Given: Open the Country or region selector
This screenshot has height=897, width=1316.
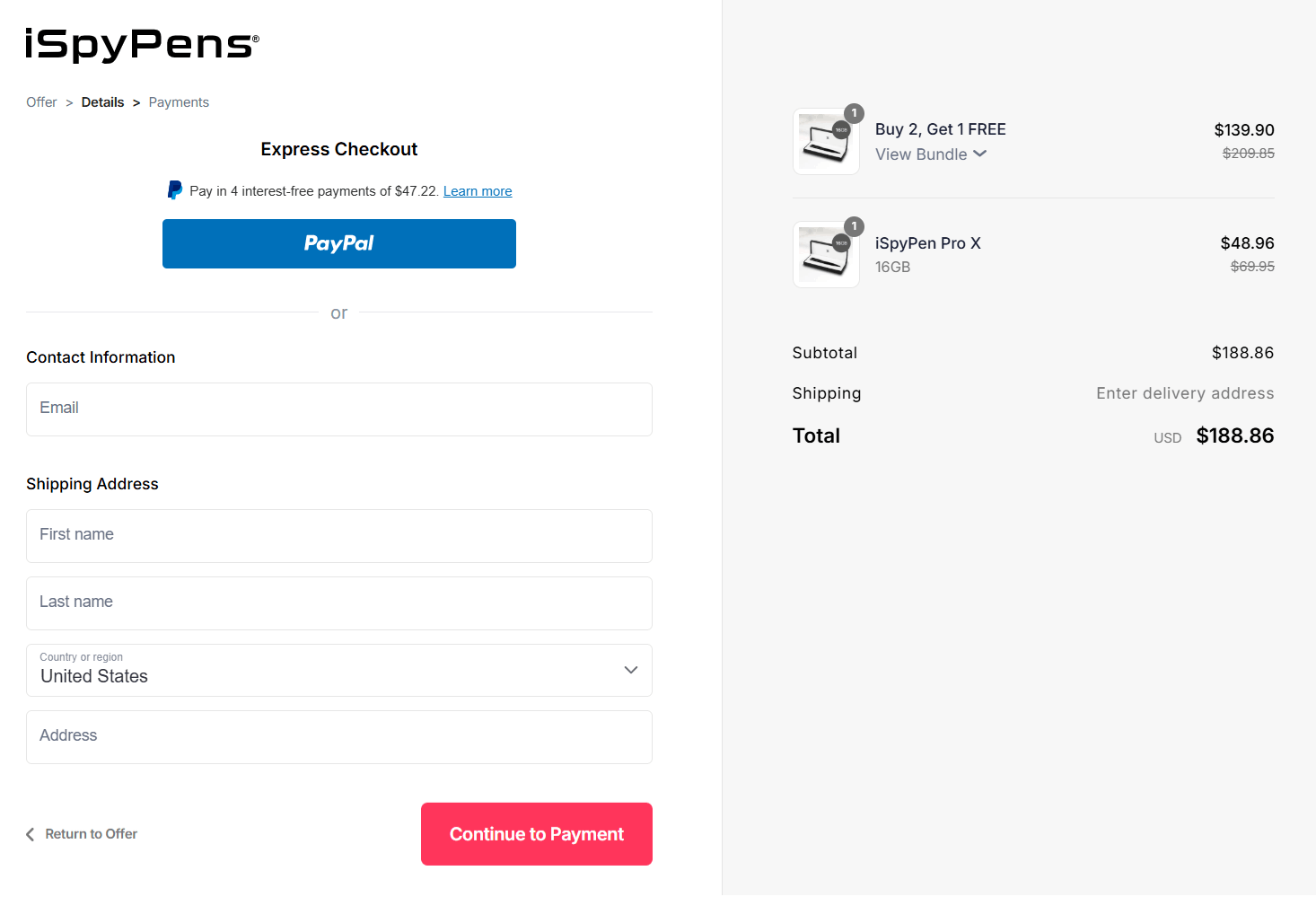Looking at the screenshot, I should [x=338, y=670].
